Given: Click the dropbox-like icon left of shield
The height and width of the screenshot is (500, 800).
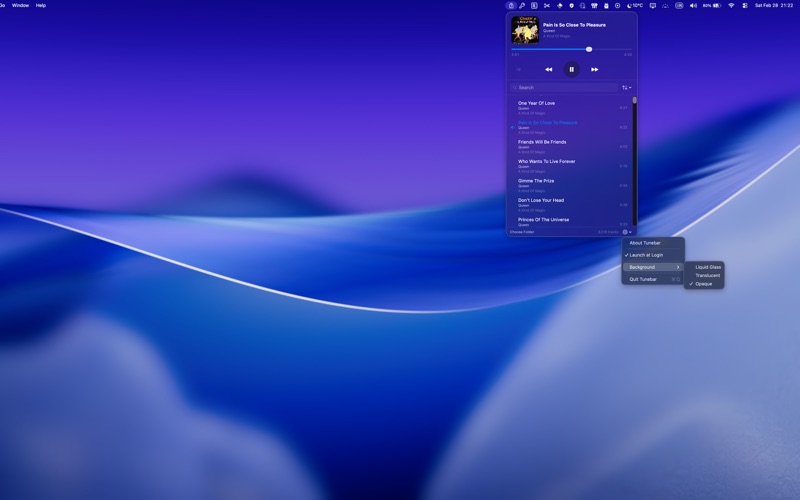Looking at the screenshot, I should tap(559, 6).
